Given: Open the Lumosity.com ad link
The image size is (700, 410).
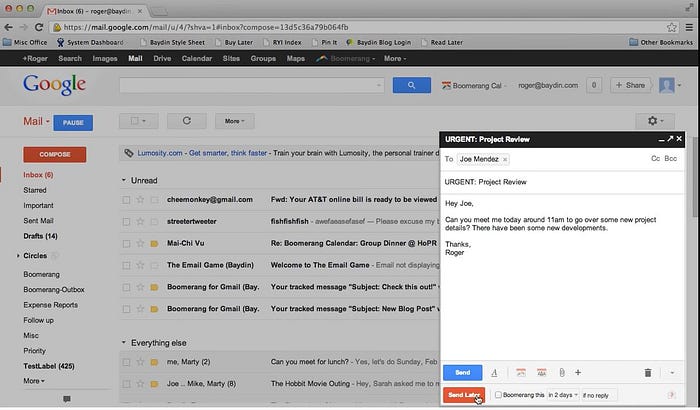Looking at the screenshot, I should [160, 153].
